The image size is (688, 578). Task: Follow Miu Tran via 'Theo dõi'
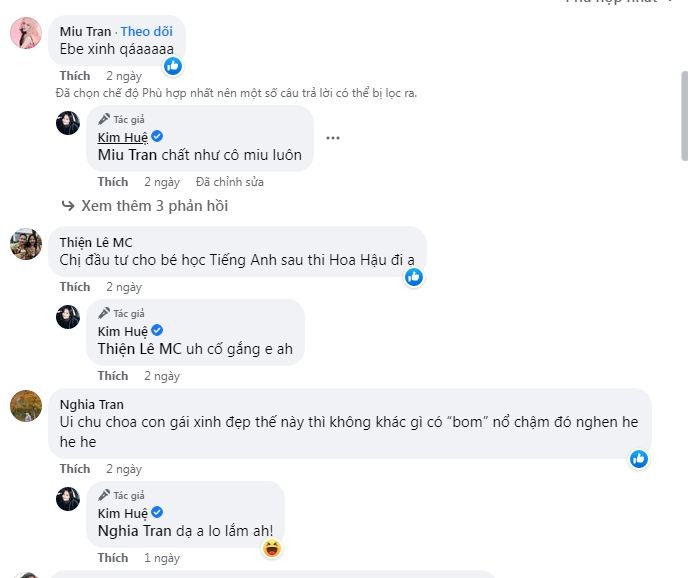coord(147,31)
